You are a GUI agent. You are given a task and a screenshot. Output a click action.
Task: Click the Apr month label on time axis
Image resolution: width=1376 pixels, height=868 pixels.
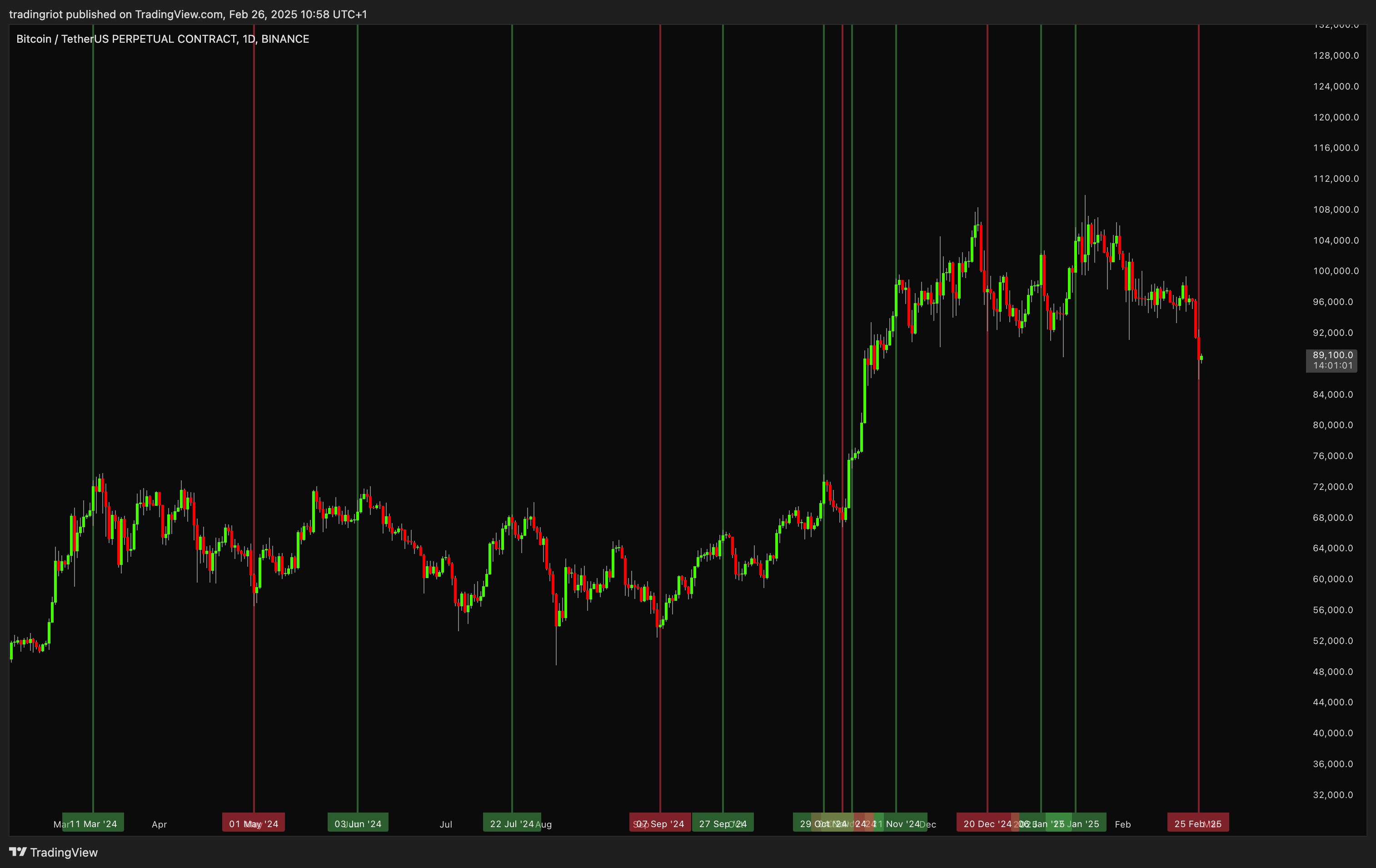[160, 824]
